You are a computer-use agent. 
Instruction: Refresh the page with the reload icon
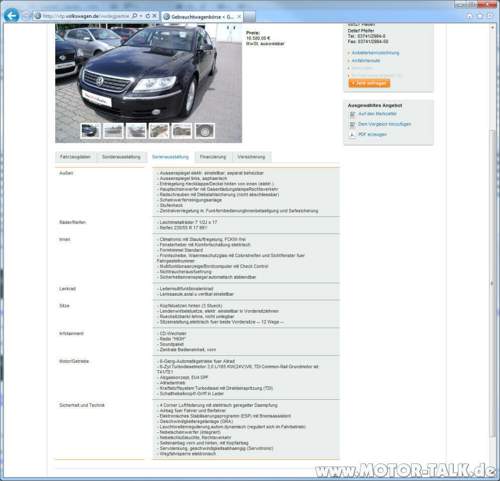148,16
